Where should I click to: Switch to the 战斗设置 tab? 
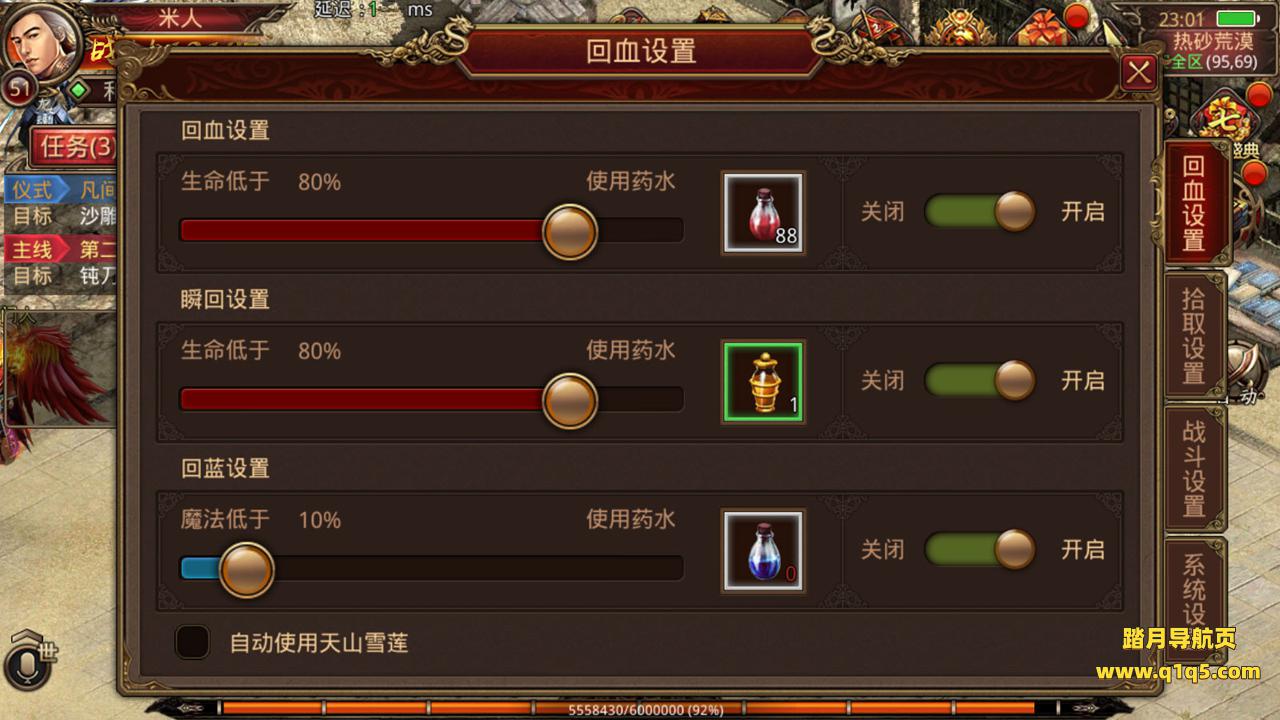point(1194,468)
